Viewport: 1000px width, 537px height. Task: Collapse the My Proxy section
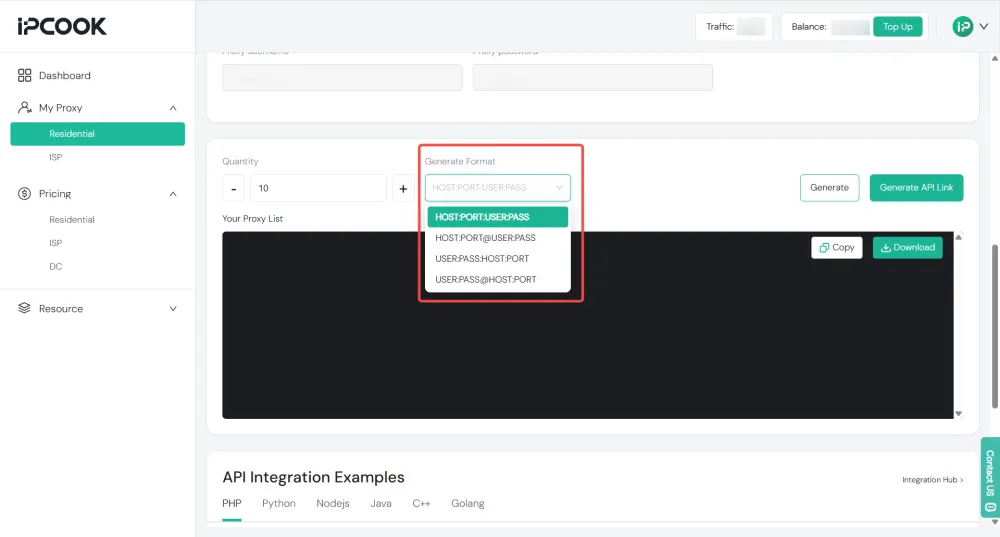173,108
